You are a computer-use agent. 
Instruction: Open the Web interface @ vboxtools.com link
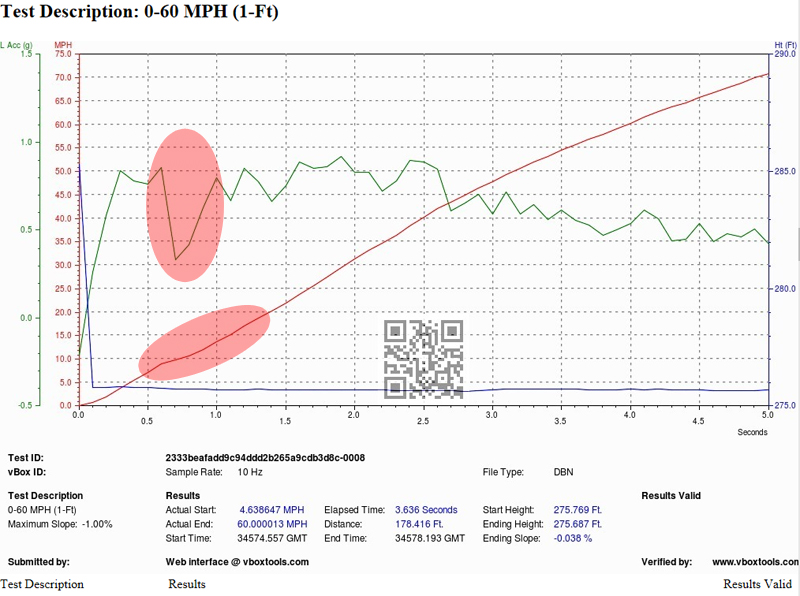[x=237, y=563]
